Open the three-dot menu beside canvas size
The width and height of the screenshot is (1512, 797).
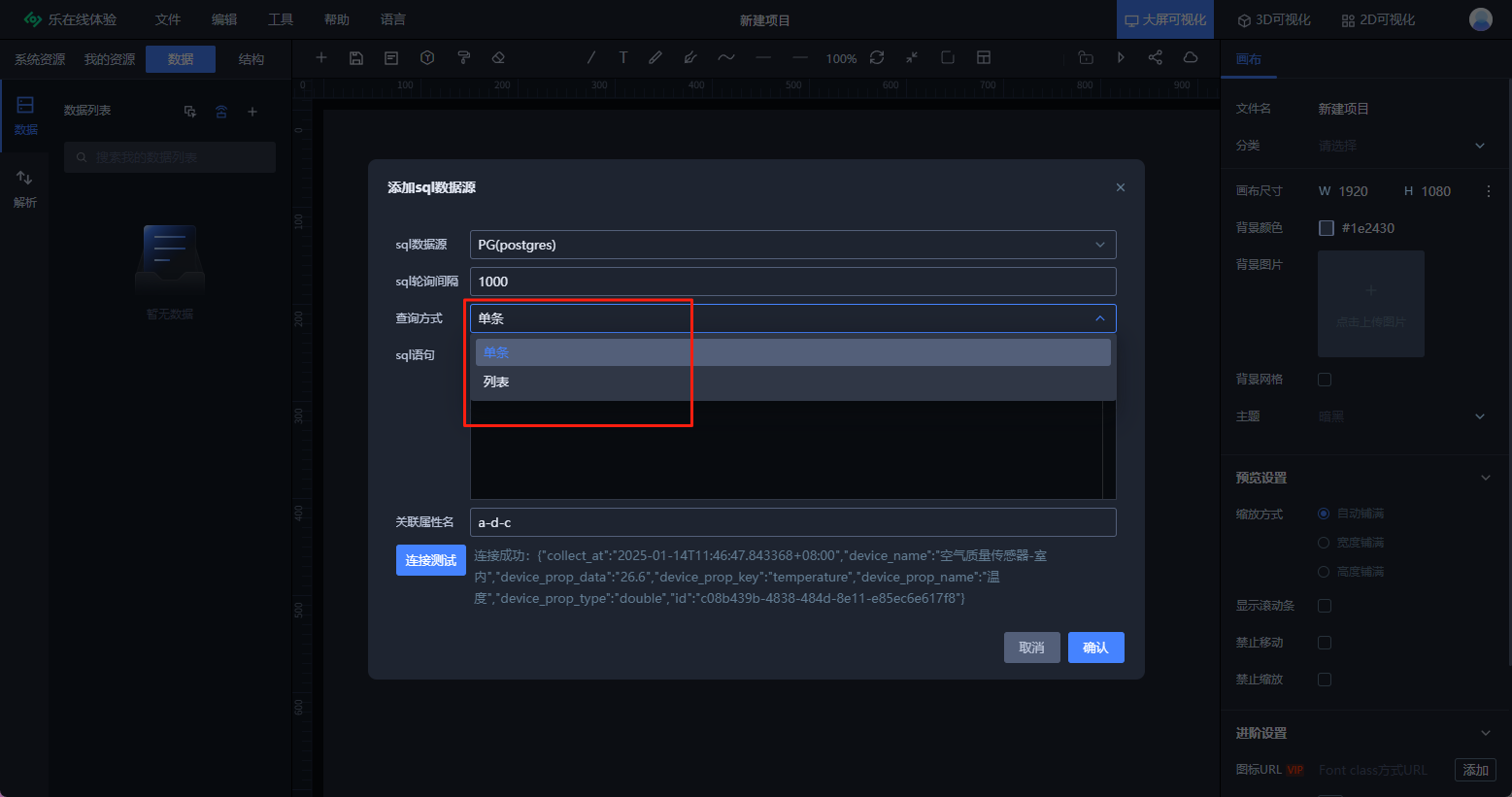click(x=1489, y=191)
